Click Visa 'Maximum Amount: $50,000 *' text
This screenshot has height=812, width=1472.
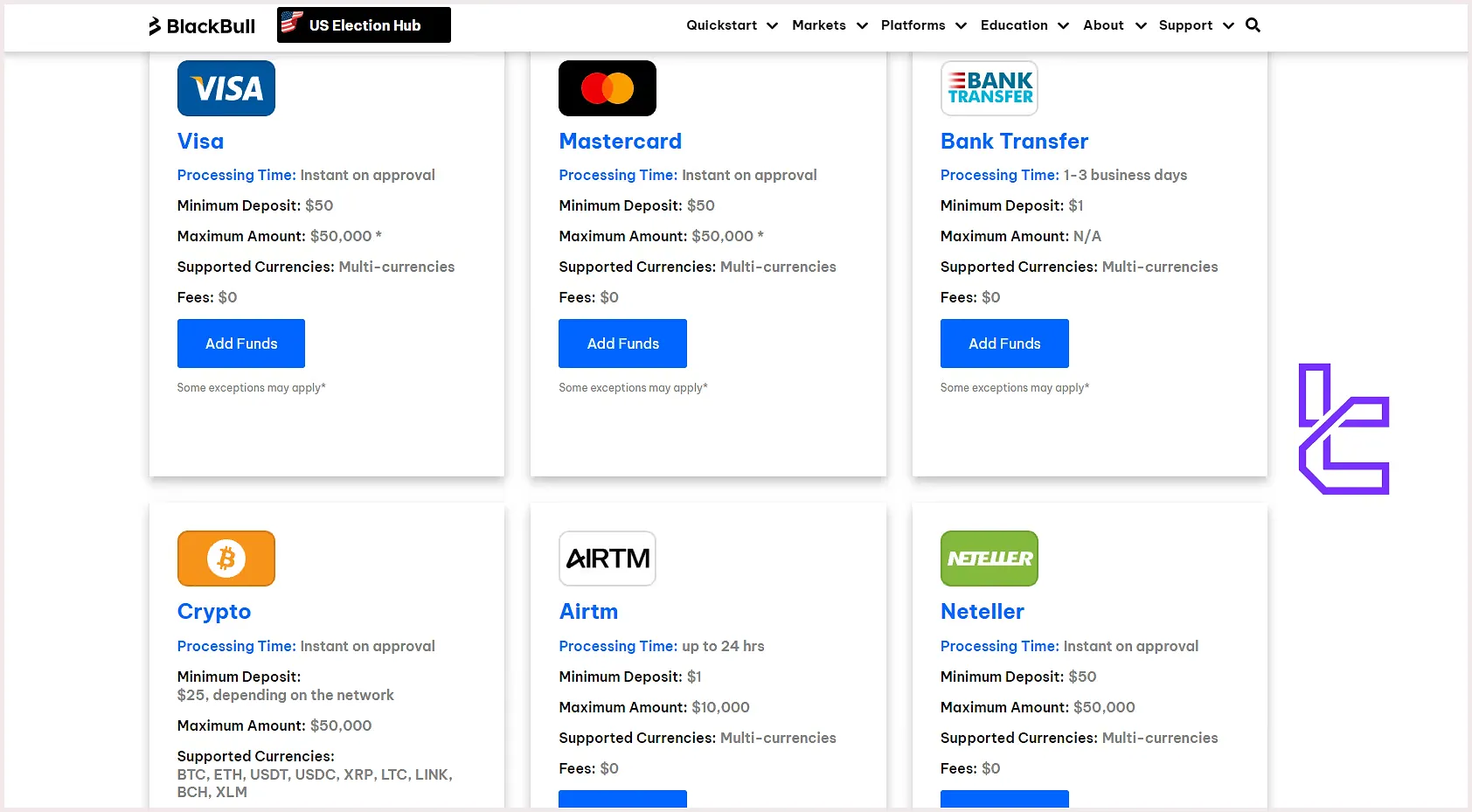coord(280,236)
